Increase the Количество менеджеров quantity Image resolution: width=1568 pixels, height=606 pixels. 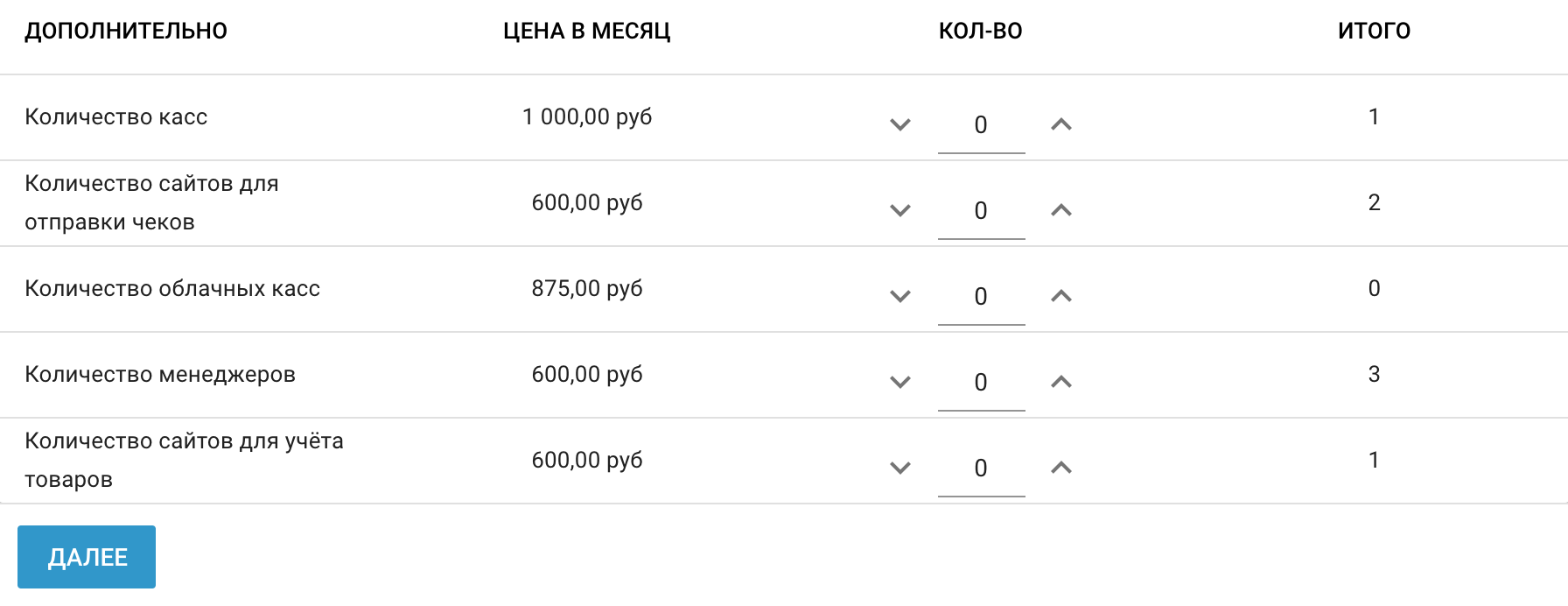pos(1060,382)
